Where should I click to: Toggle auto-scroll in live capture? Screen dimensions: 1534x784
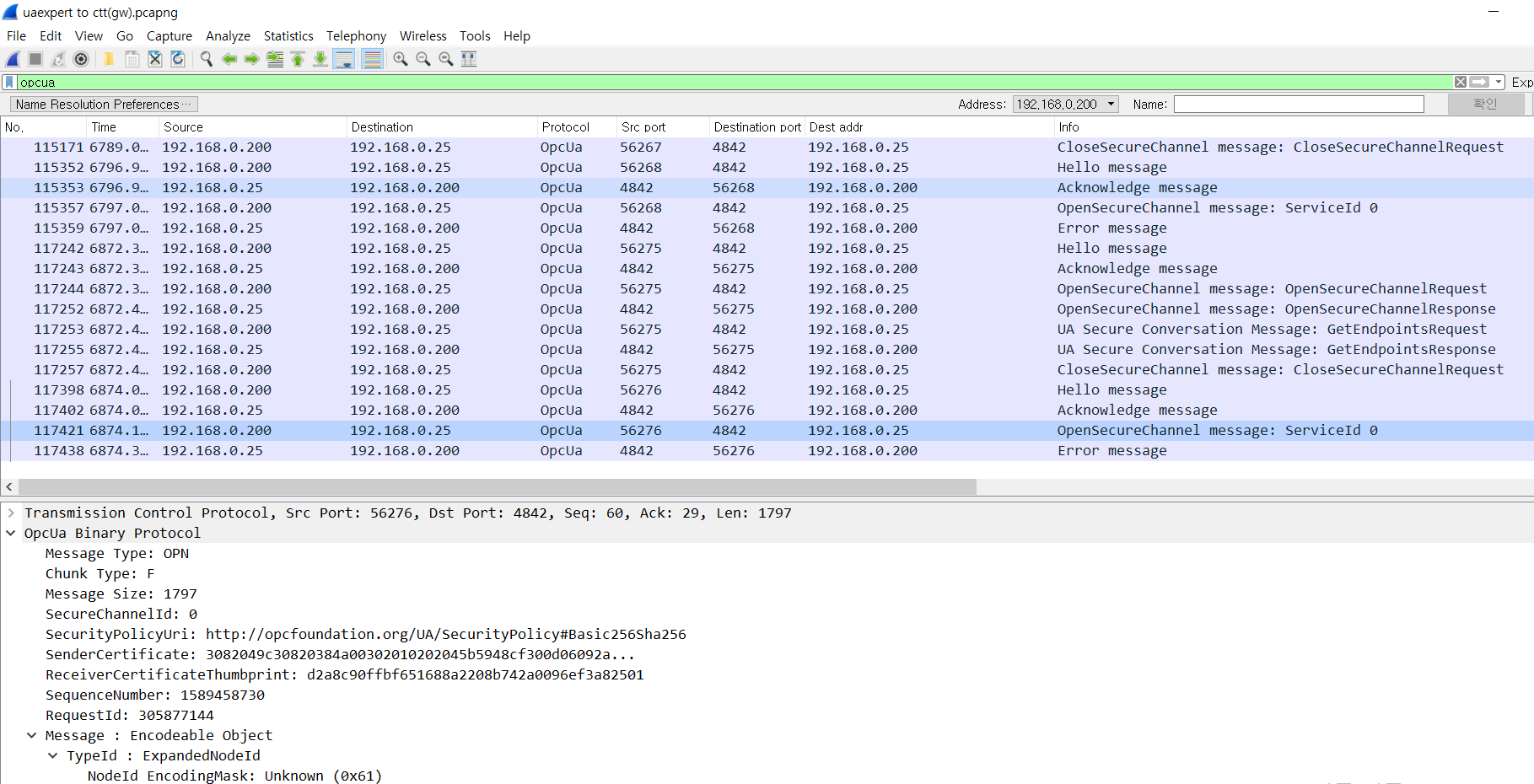click(344, 59)
